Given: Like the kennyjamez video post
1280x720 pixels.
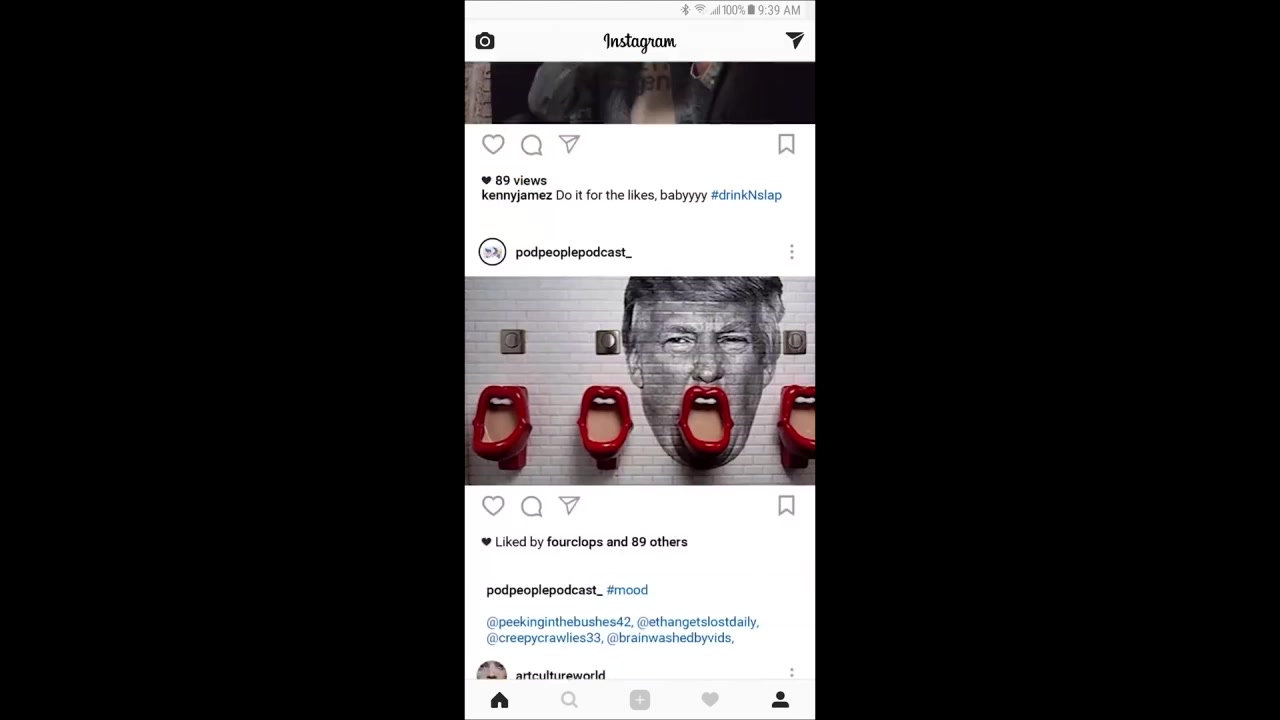Looking at the screenshot, I should coord(493,145).
